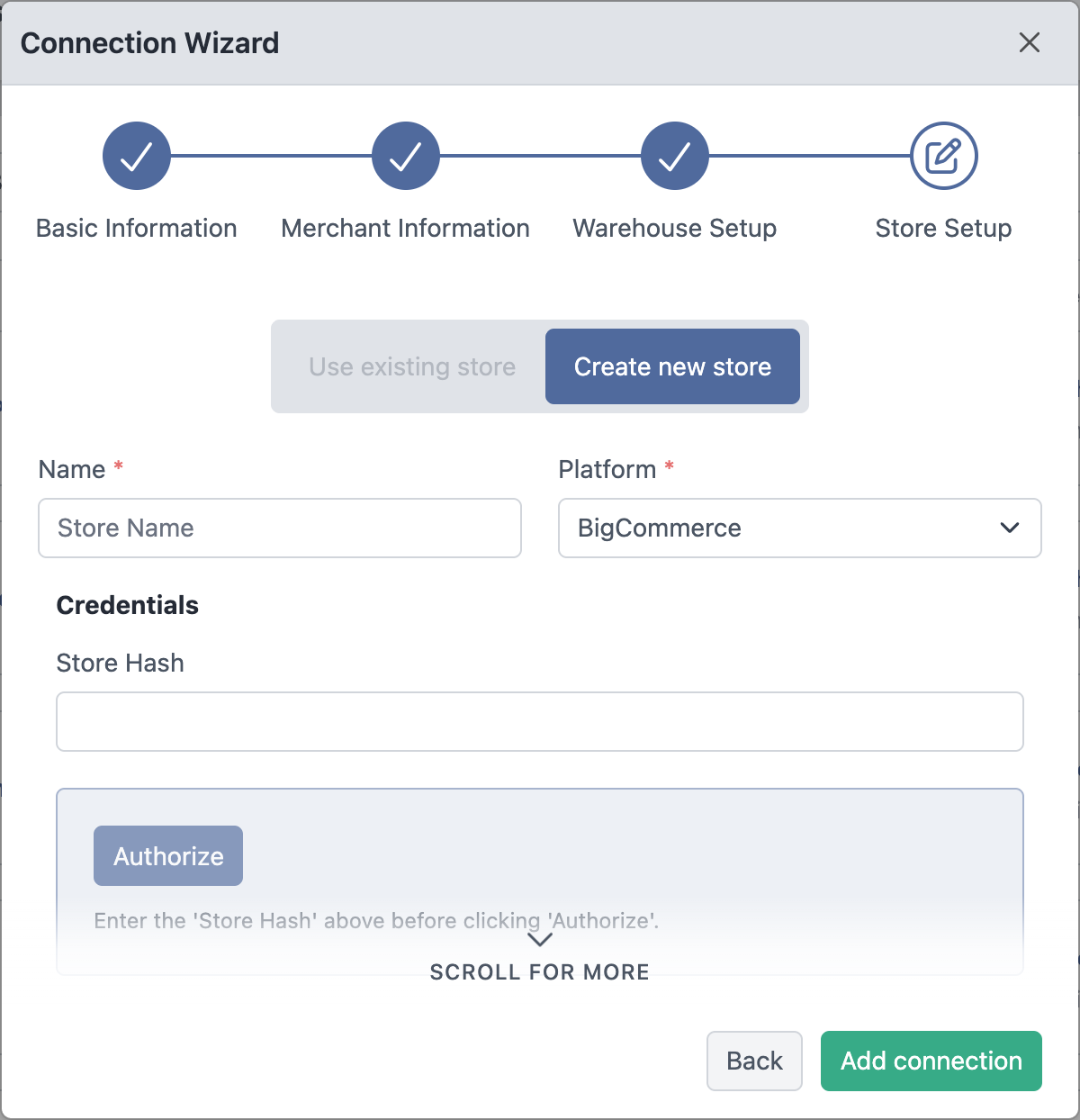
Task: Open the Platform BigCommerce dropdown
Action: pyautogui.click(x=800, y=528)
